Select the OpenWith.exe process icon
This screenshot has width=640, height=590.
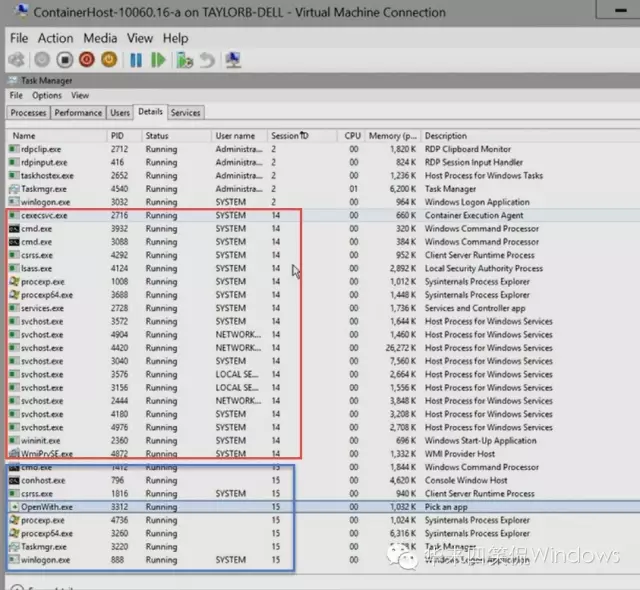point(14,507)
